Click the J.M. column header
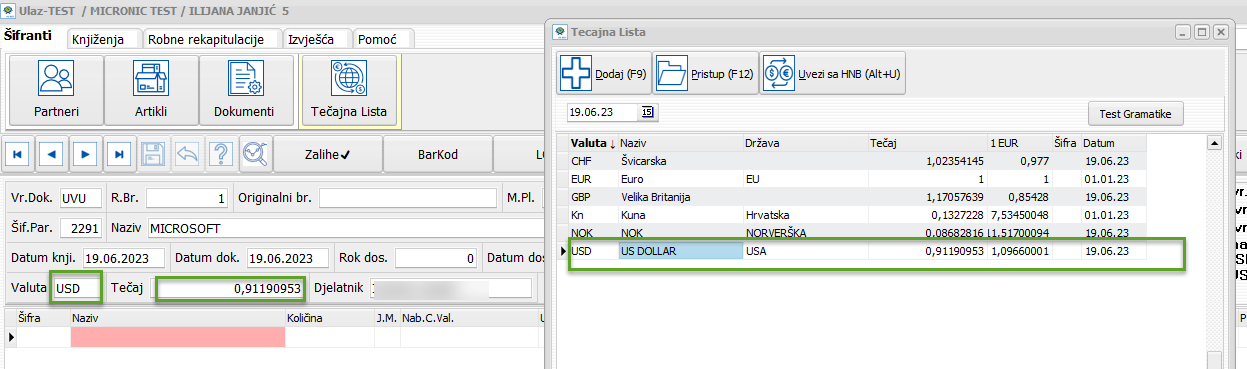This screenshot has height=369, width=1247. pos(386,318)
